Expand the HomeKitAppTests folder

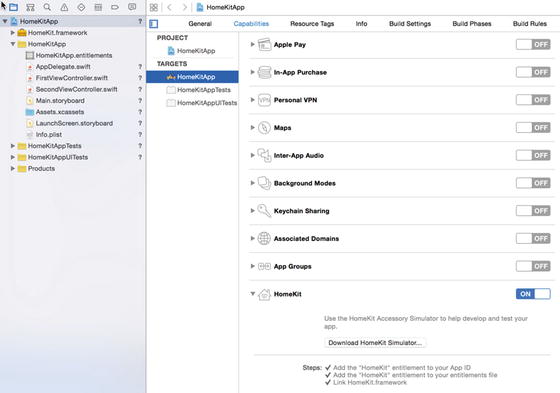[13, 146]
